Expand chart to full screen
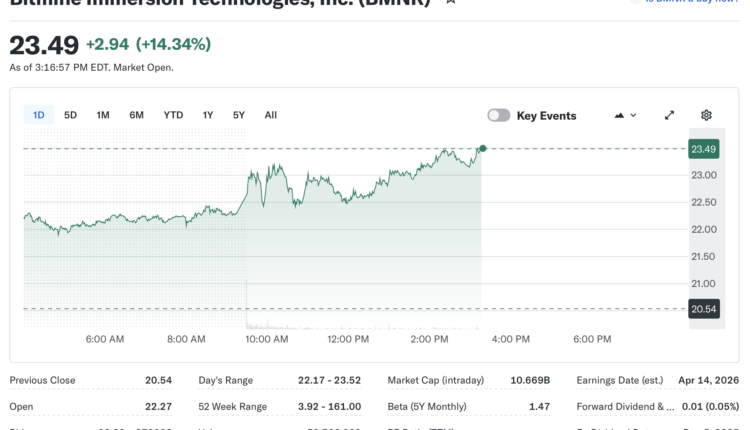 pos(669,115)
